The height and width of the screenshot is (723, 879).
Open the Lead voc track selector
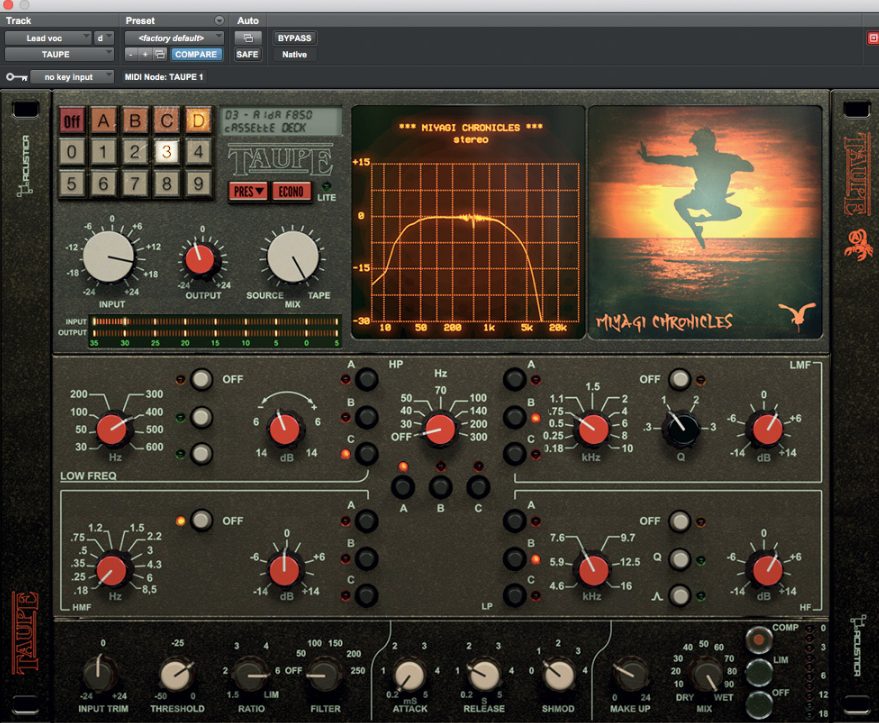coord(48,38)
